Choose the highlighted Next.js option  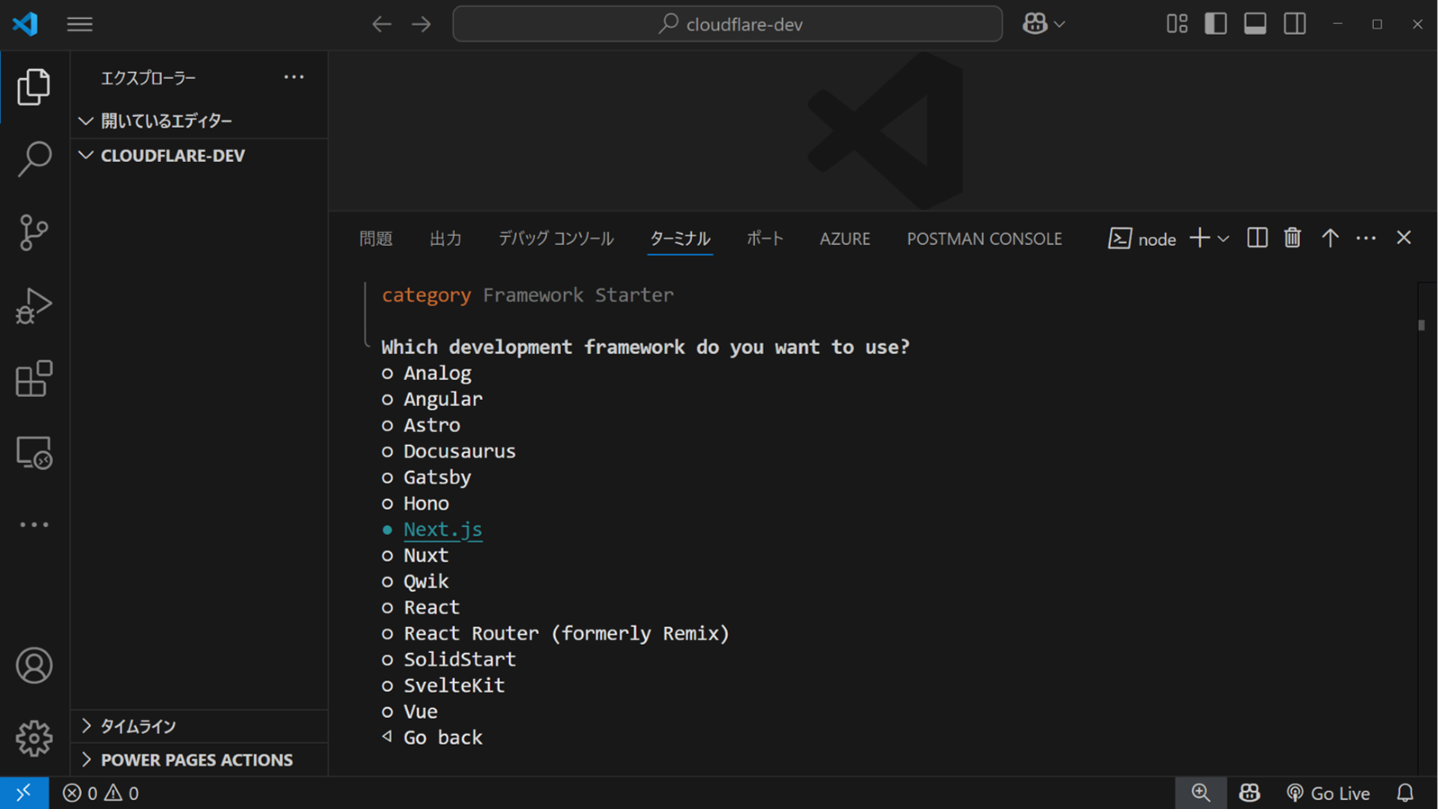click(443, 529)
